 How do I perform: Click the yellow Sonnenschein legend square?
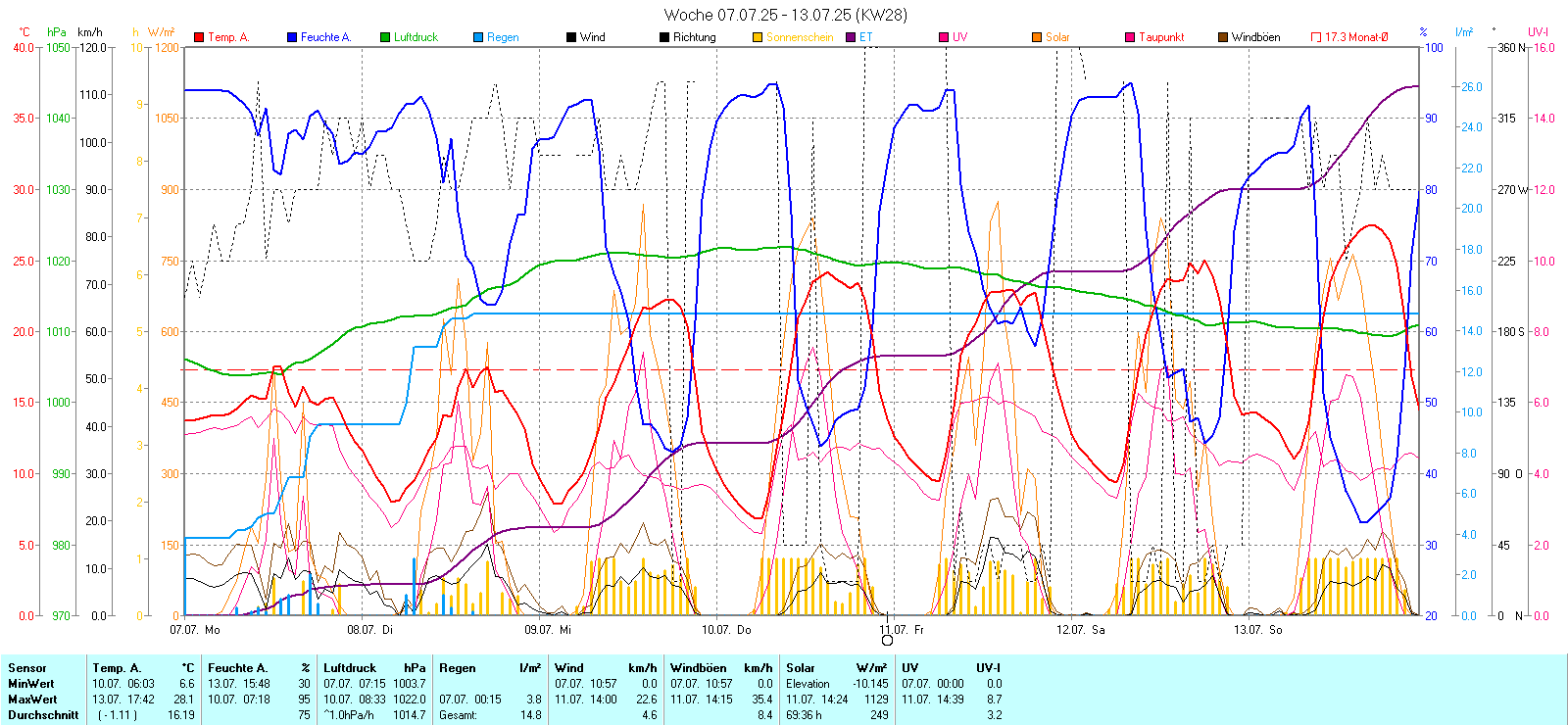(758, 37)
